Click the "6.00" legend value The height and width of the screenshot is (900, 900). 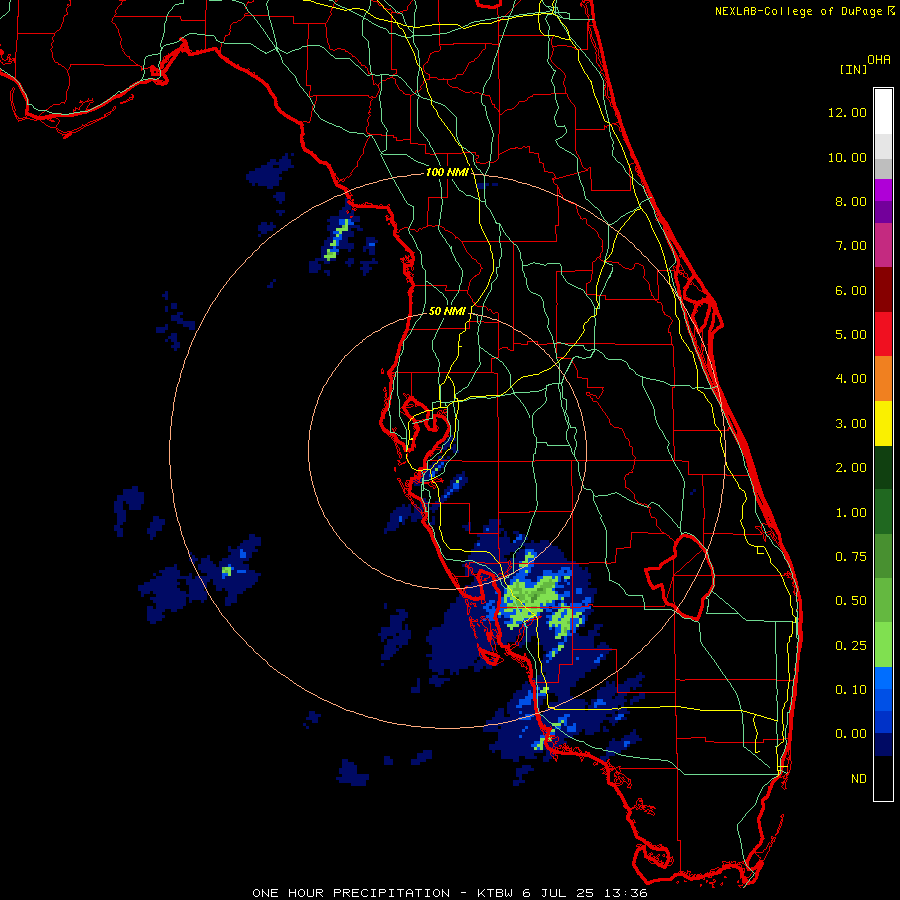tap(851, 290)
